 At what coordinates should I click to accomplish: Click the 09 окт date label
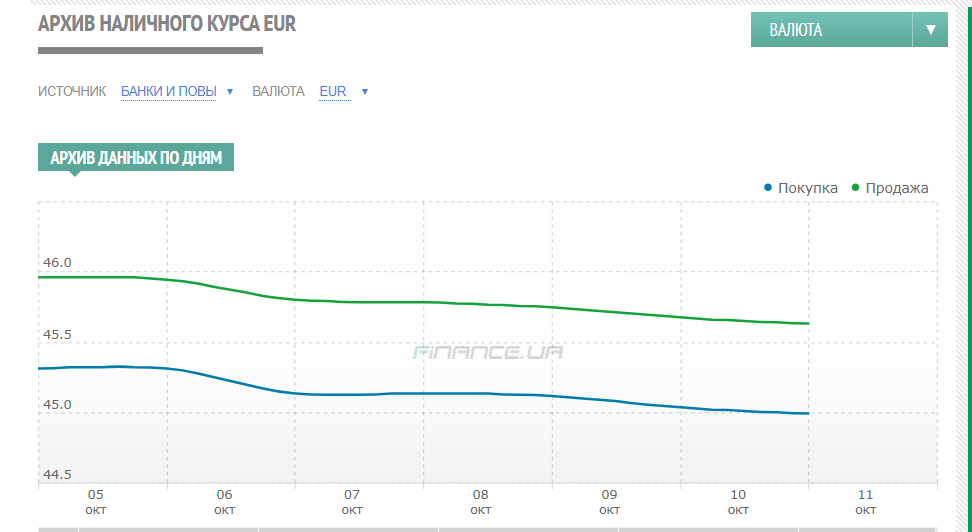tap(609, 502)
